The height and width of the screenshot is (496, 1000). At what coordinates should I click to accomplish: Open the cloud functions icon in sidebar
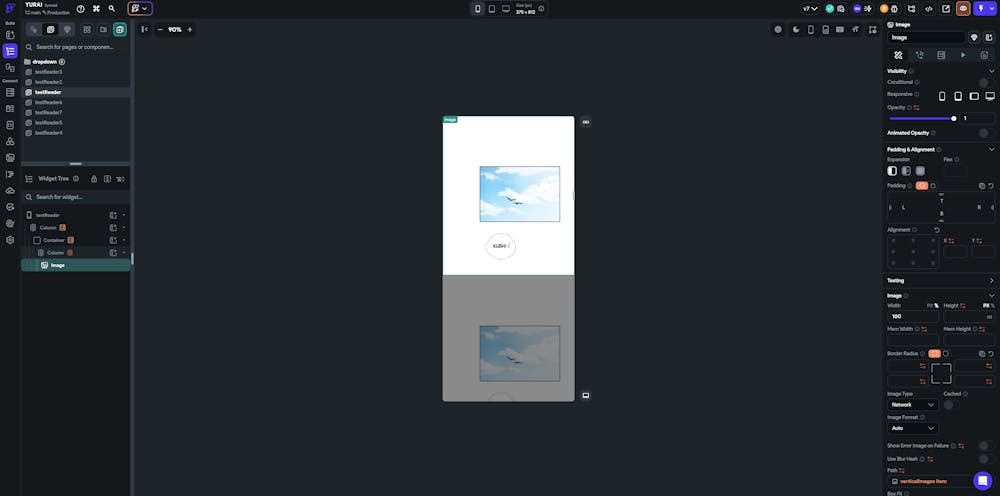(x=10, y=191)
